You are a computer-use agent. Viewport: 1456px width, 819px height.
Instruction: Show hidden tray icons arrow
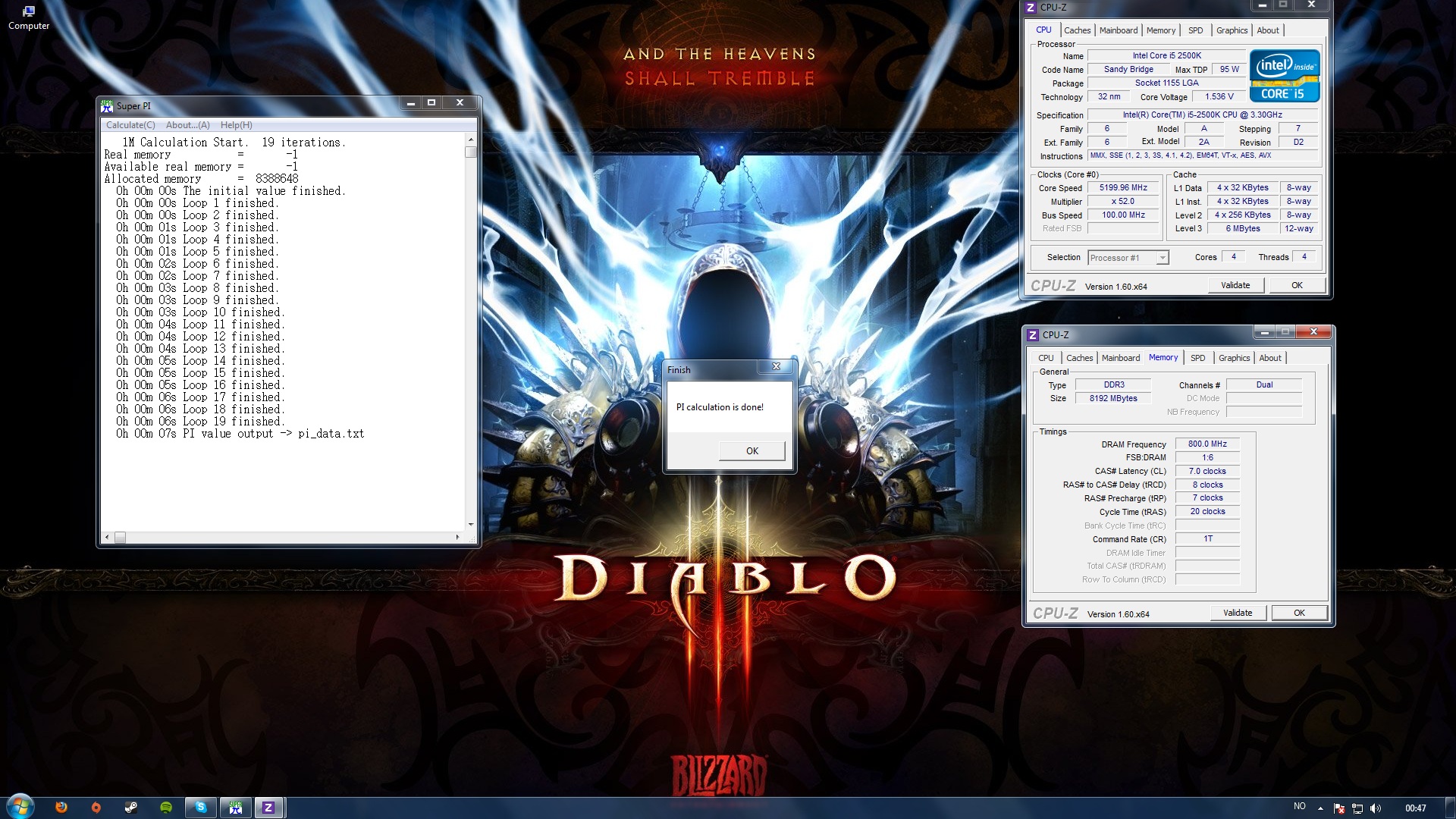[x=1320, y=808]
